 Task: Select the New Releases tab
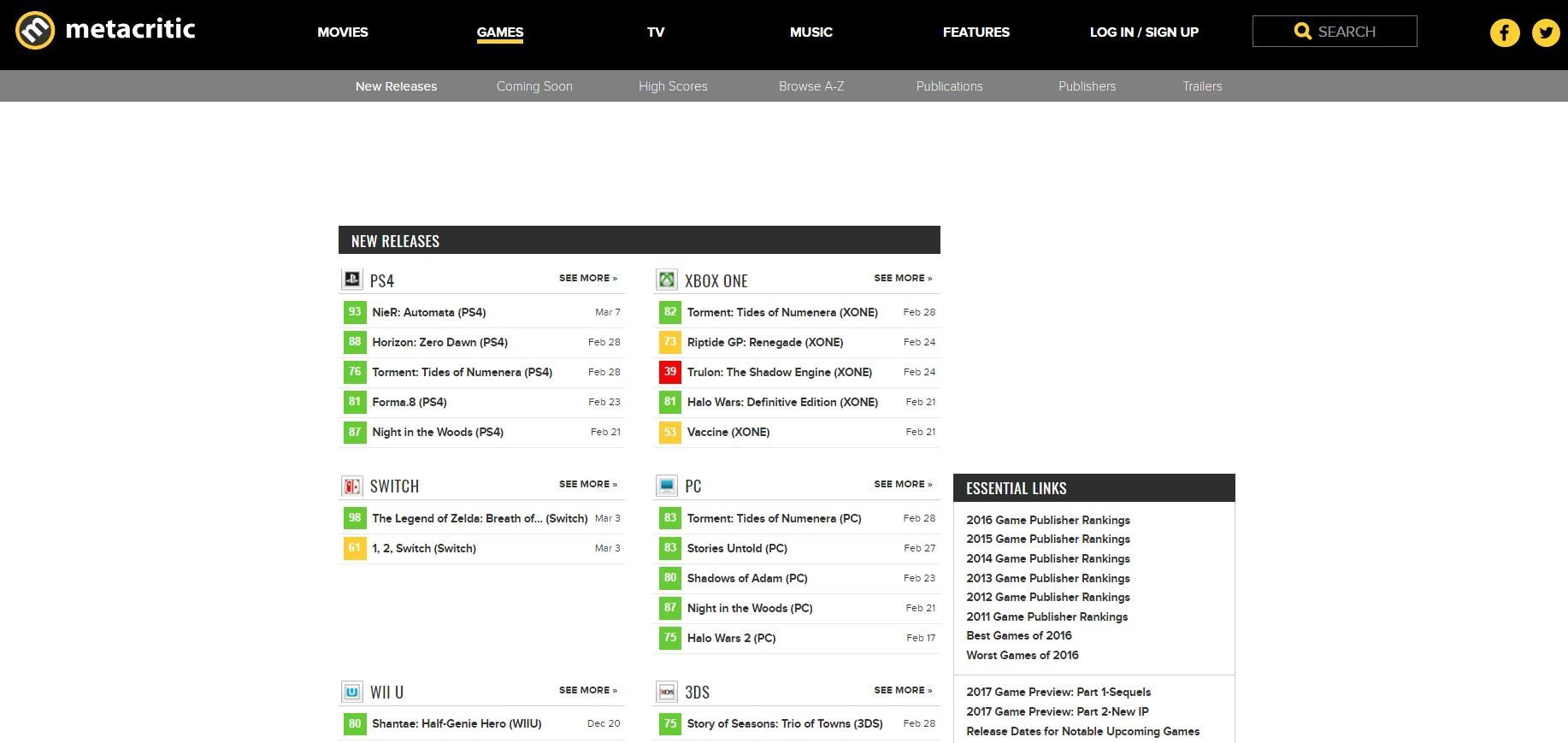tap(396, 86)
